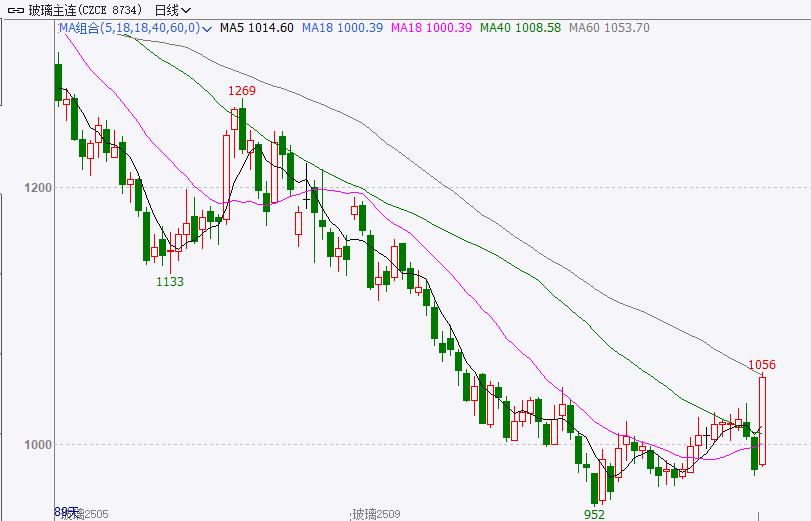Click the link icon beside 玻璃主连
Image resolution: width=811 pixels, height=521 pixels.
tap(16, 10)
